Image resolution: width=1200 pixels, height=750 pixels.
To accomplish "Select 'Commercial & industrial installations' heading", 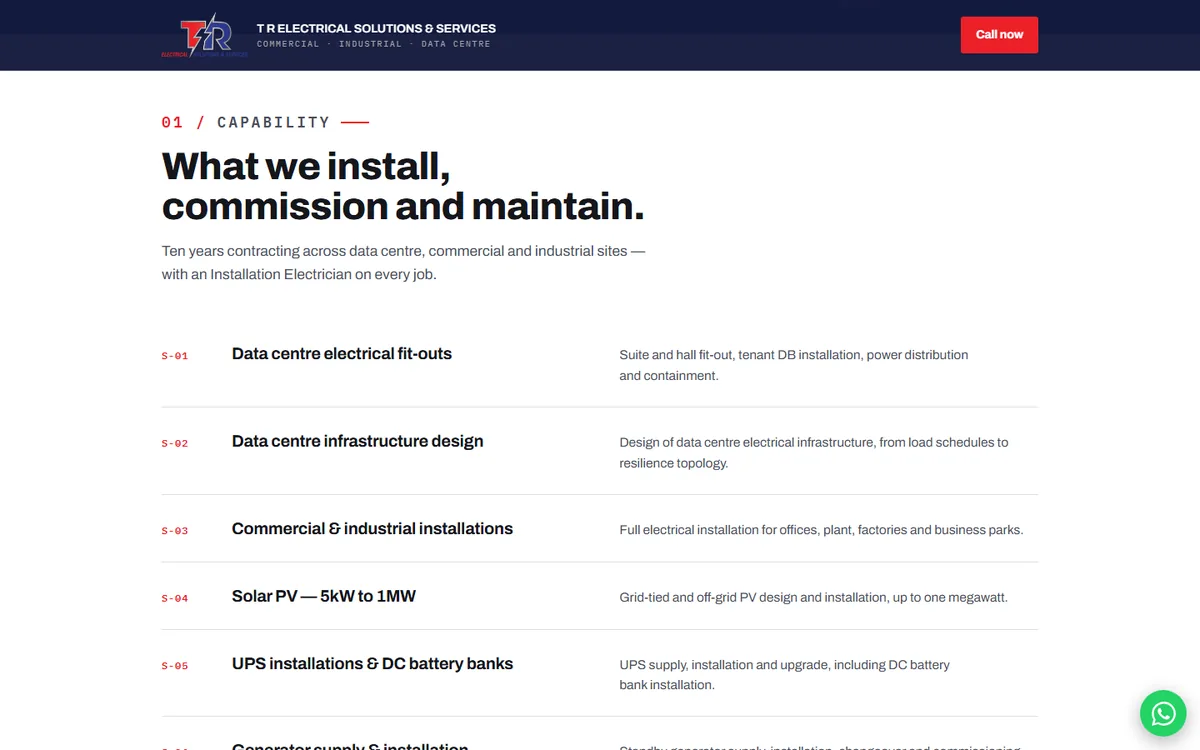I will click(x=372, y=529).
